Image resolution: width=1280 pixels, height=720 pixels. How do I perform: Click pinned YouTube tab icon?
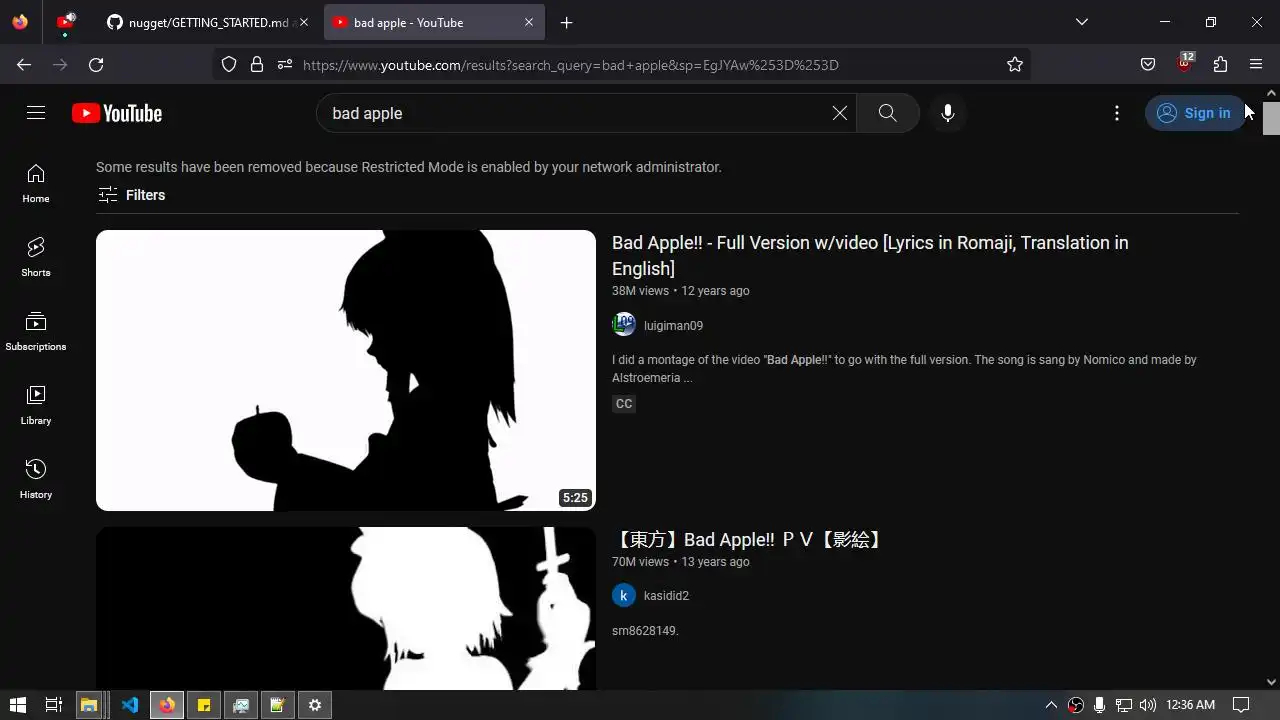coord(66,22)
